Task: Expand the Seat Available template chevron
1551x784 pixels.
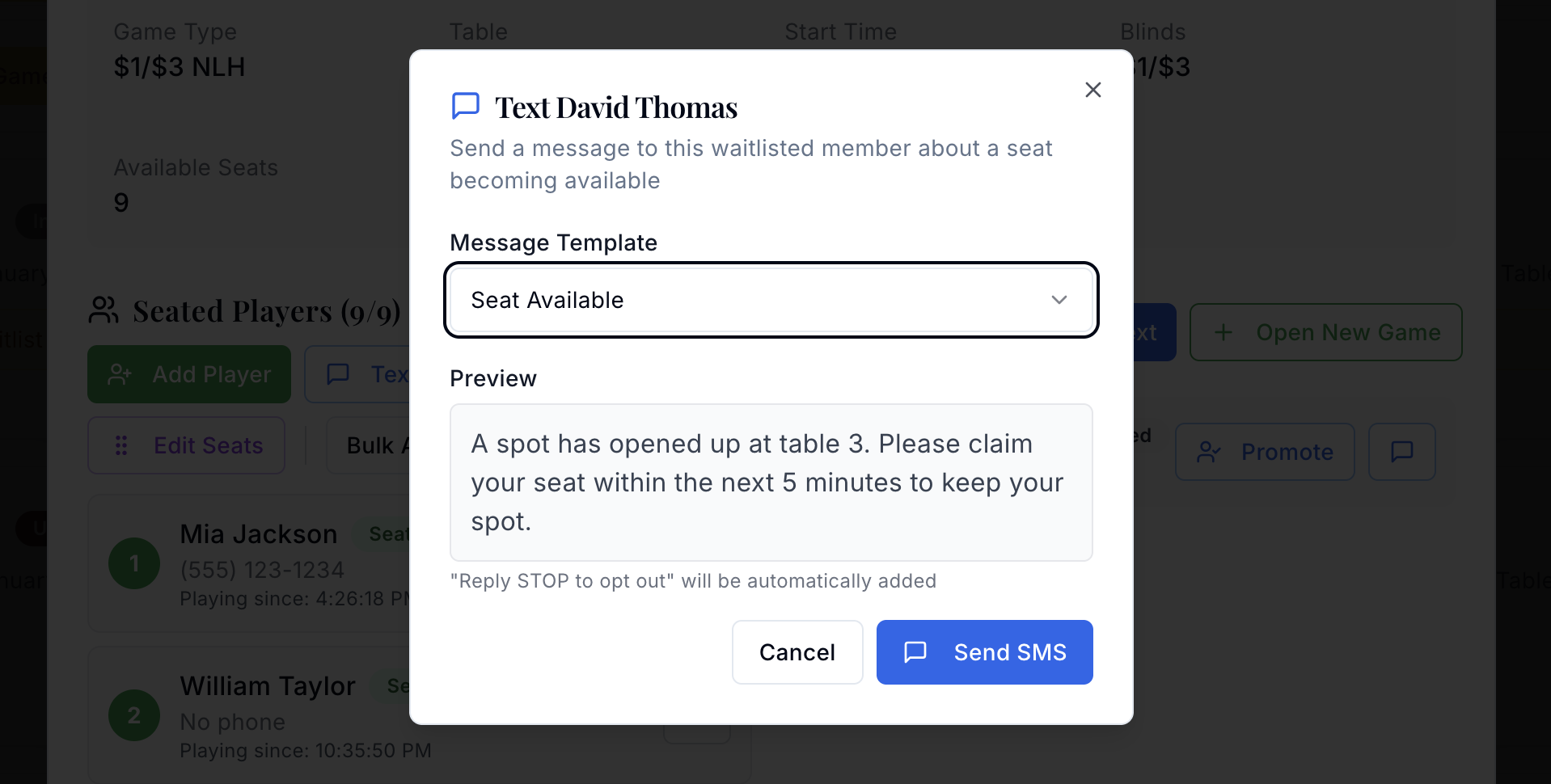Action: 1060,300
